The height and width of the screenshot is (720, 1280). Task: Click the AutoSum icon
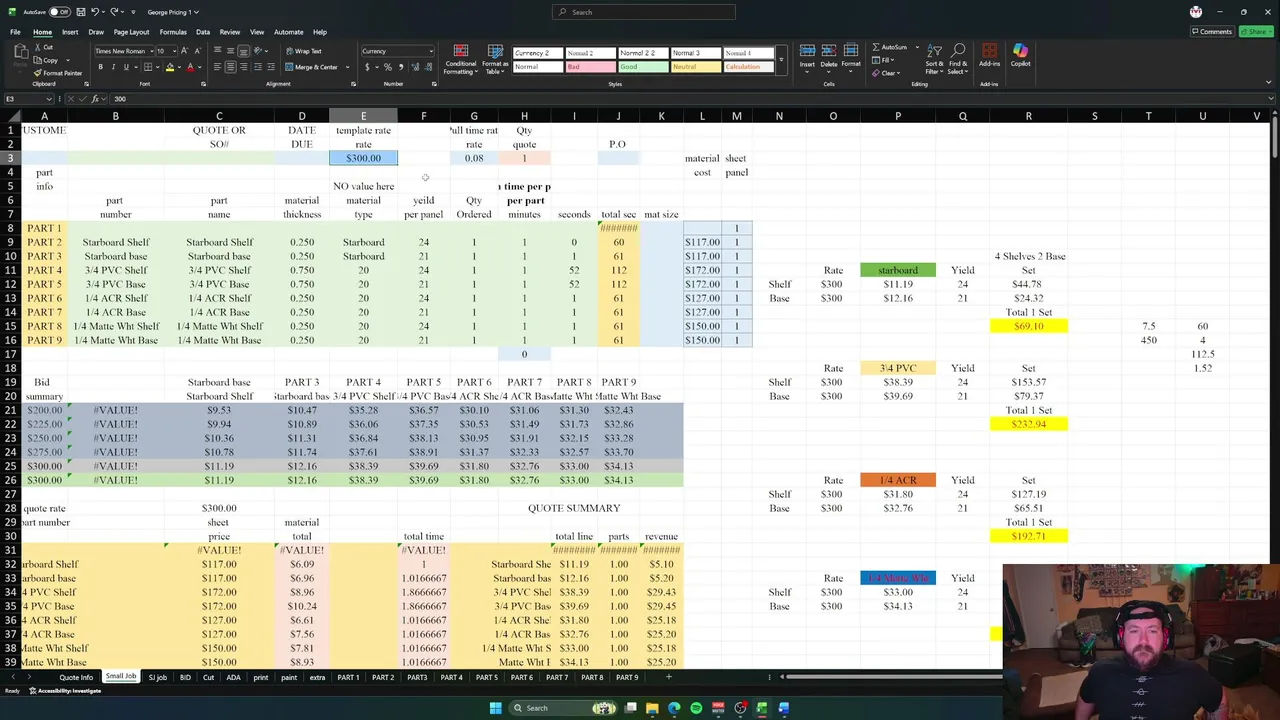point(876,47)
